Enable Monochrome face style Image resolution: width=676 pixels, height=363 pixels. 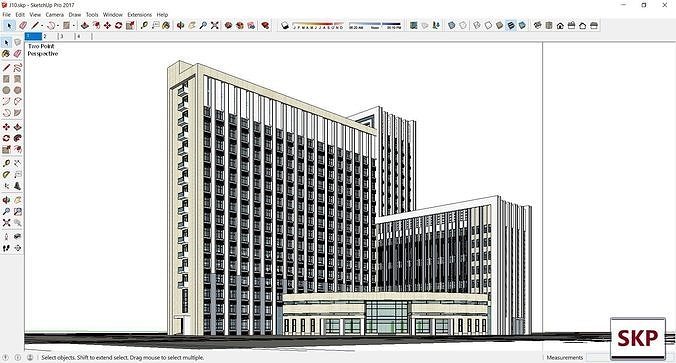coord(522,25)
